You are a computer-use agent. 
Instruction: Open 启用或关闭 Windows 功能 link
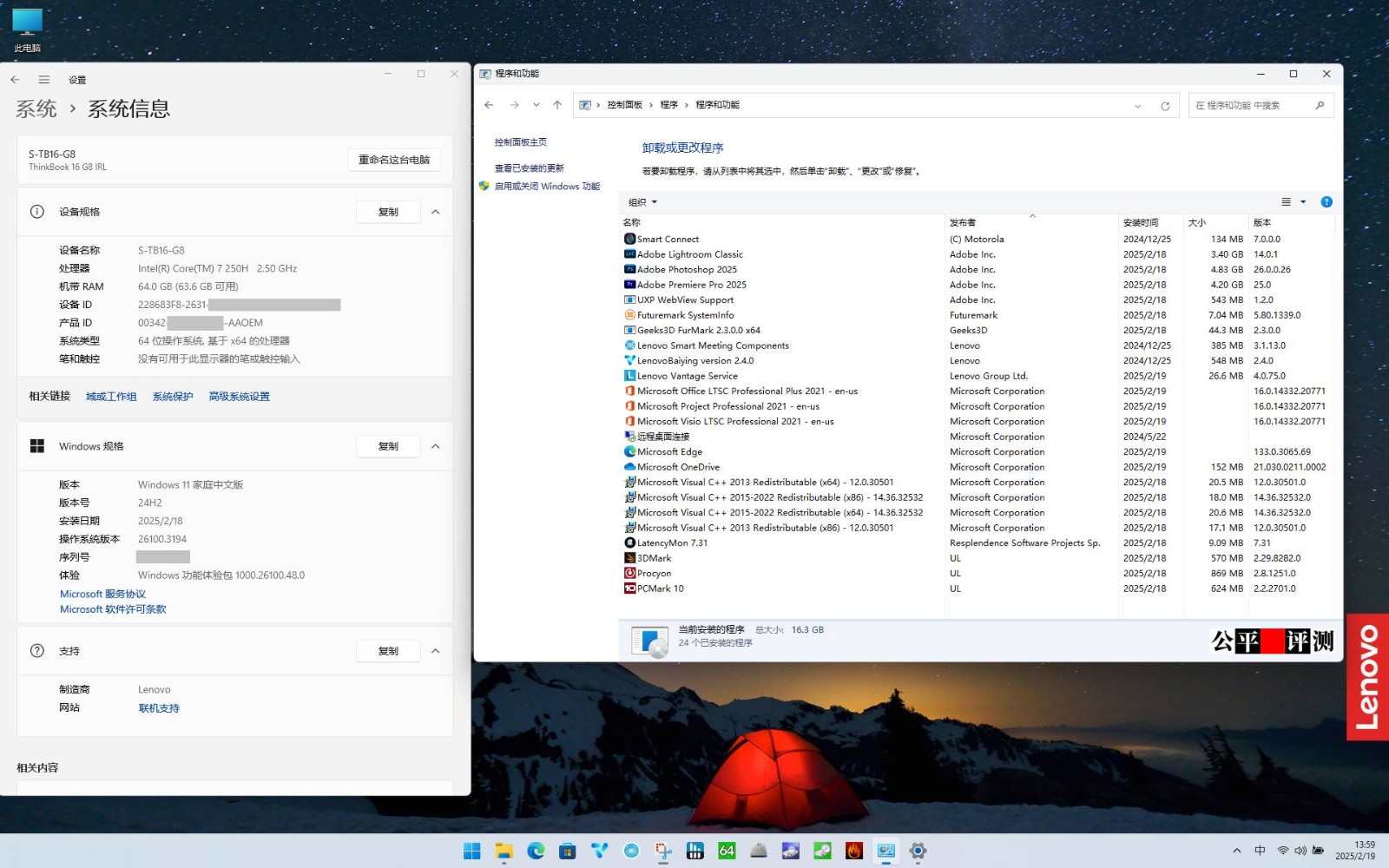[547, 187]
